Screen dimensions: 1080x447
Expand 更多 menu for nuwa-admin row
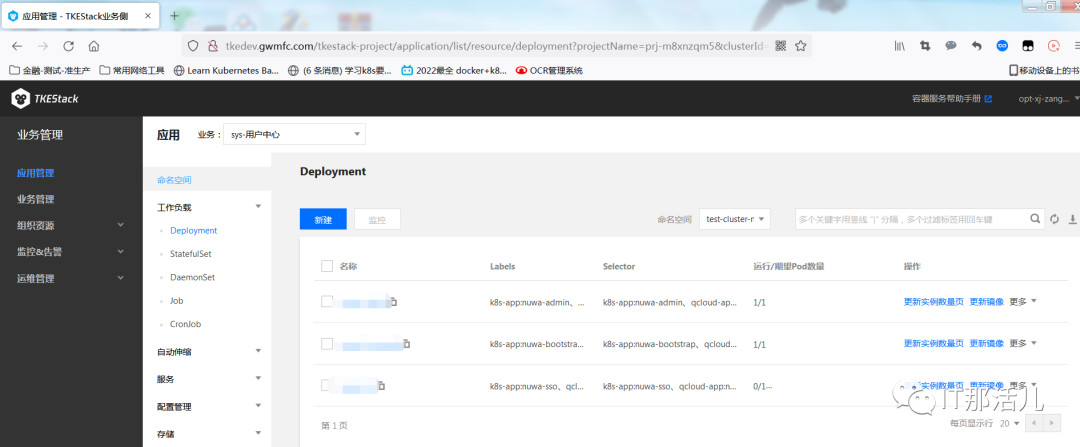tap(1023, 301)
